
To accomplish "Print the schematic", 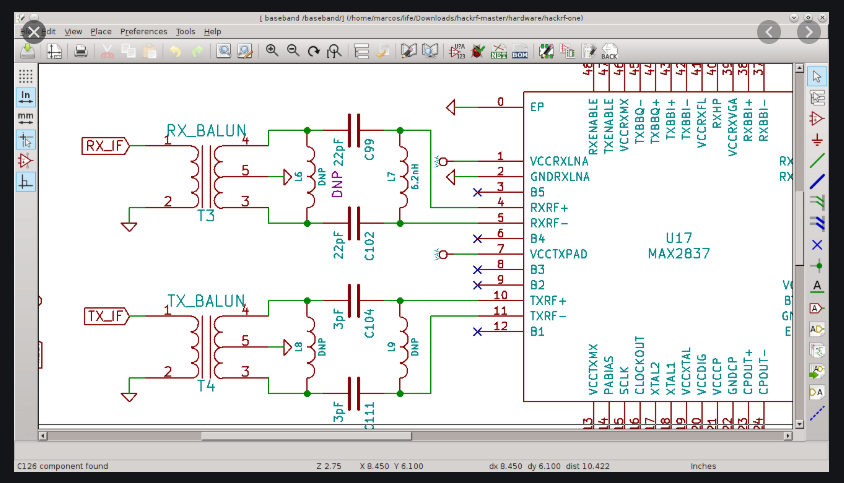I will coord(81,51).
